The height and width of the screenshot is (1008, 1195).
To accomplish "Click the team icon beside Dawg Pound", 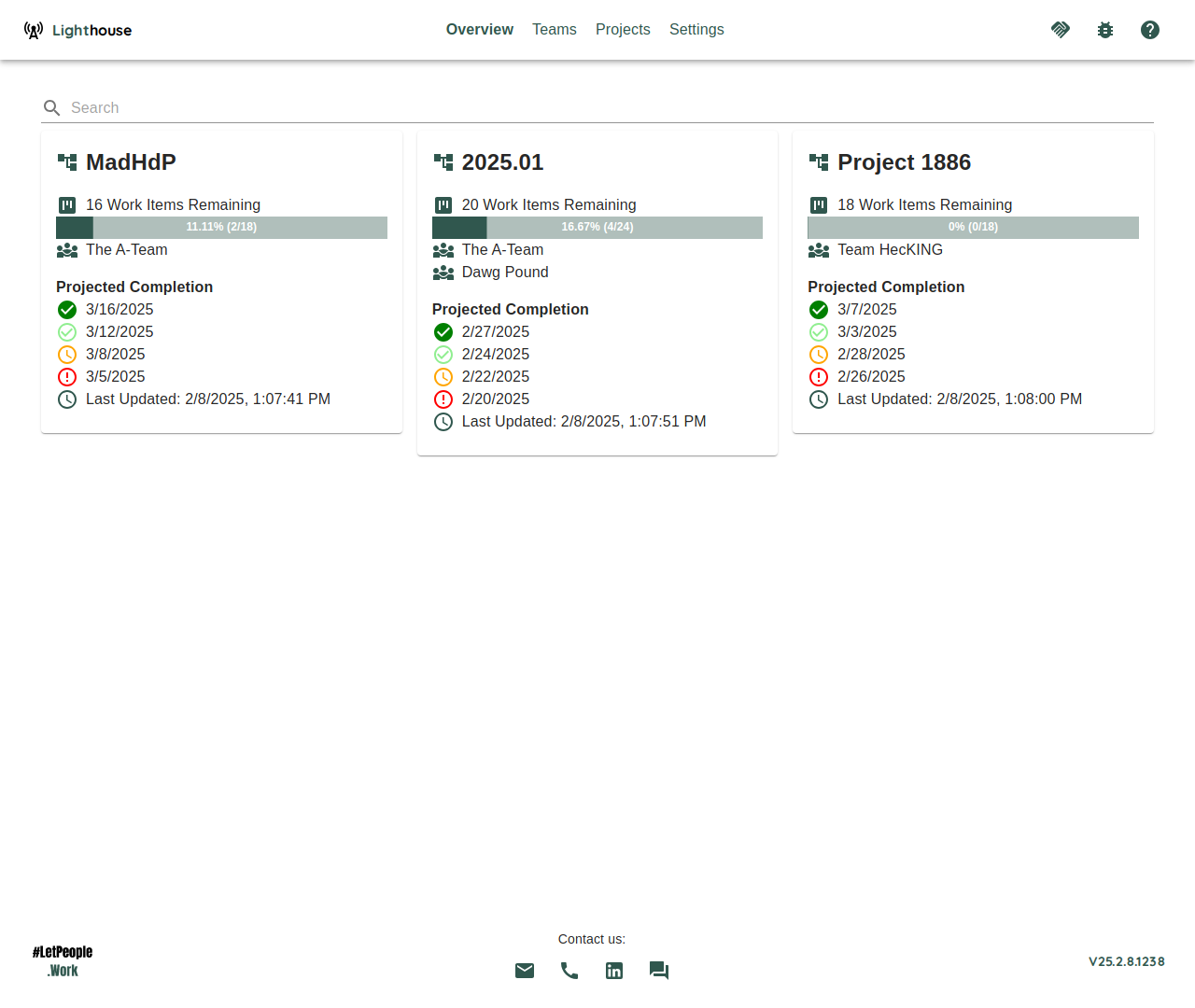I will pos(443,273).
